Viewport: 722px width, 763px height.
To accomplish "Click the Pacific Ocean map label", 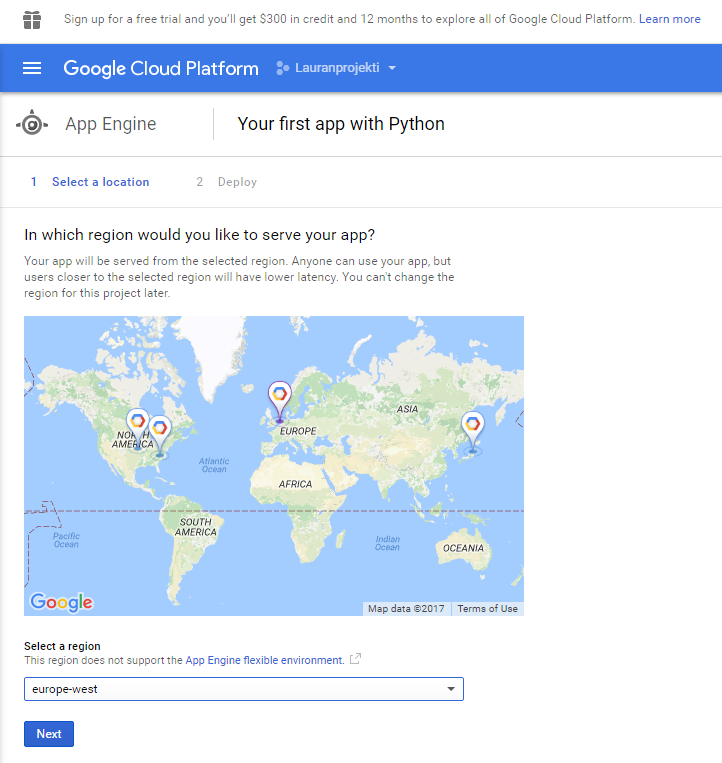I will [66, 540].
